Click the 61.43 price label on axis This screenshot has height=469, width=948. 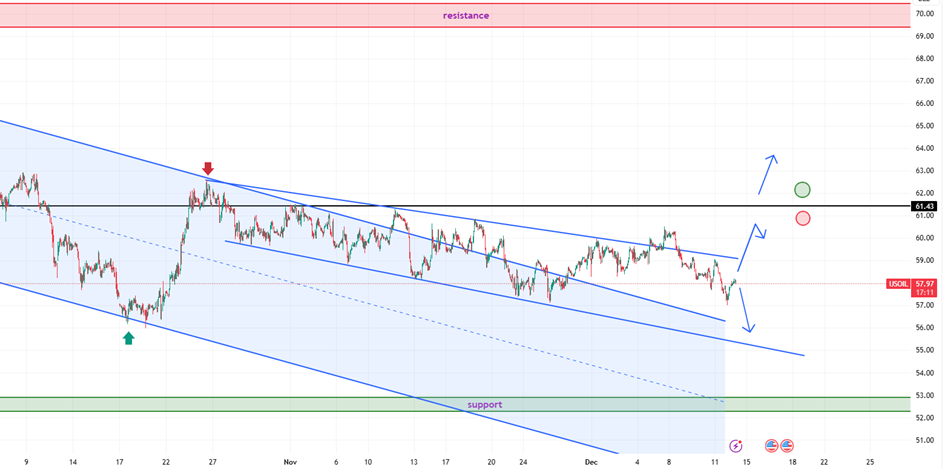[924, 206]
